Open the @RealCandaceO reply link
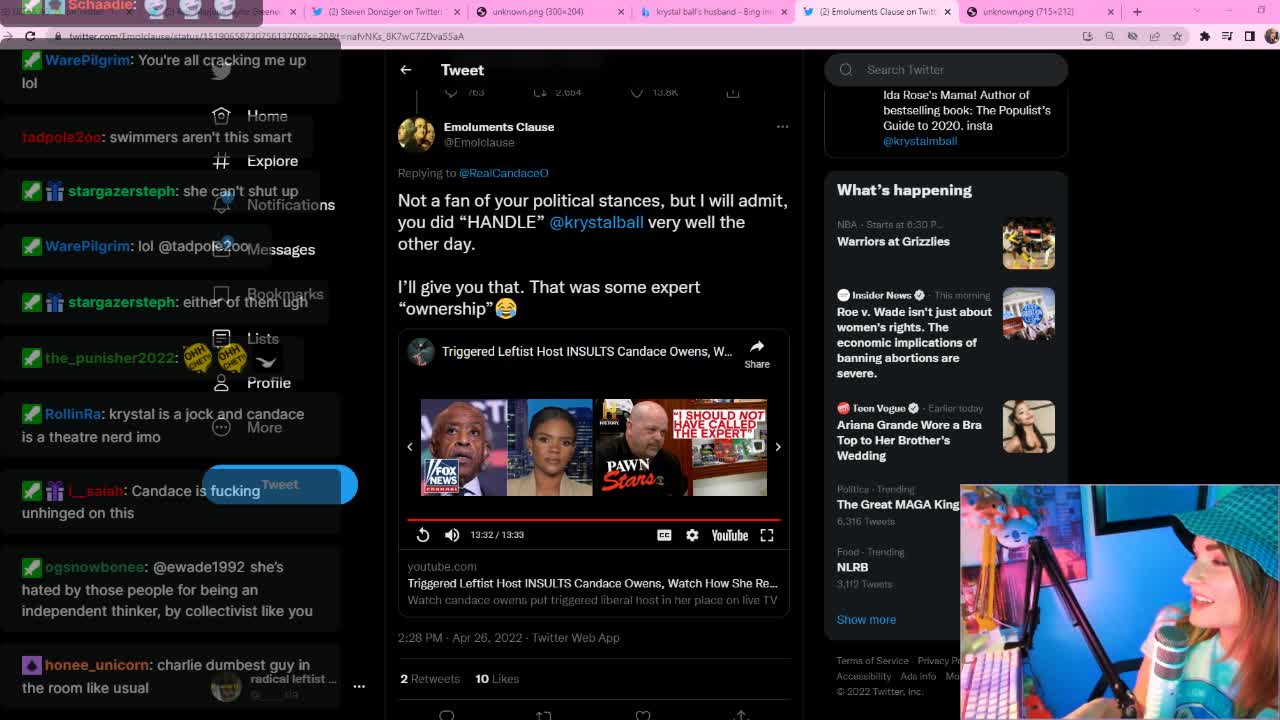Image resolution: width=1280 pixels, height=720 pixels. (504, 173)
